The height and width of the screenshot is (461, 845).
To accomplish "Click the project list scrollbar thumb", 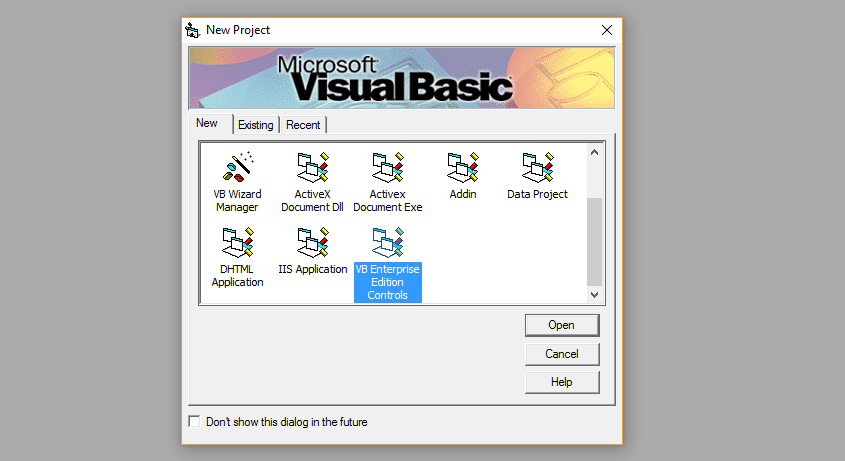I will pos(594,242).
